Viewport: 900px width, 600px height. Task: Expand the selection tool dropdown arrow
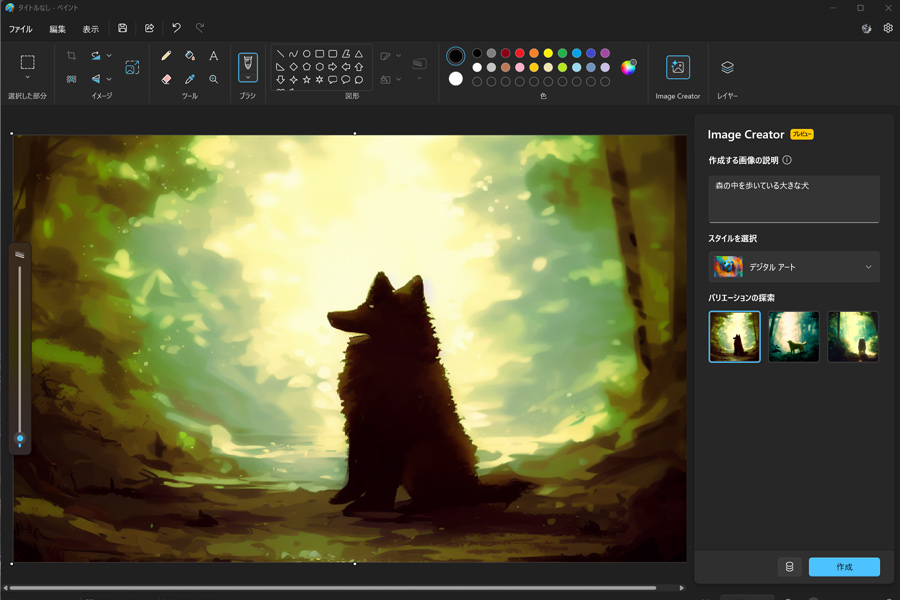(28, 77)
